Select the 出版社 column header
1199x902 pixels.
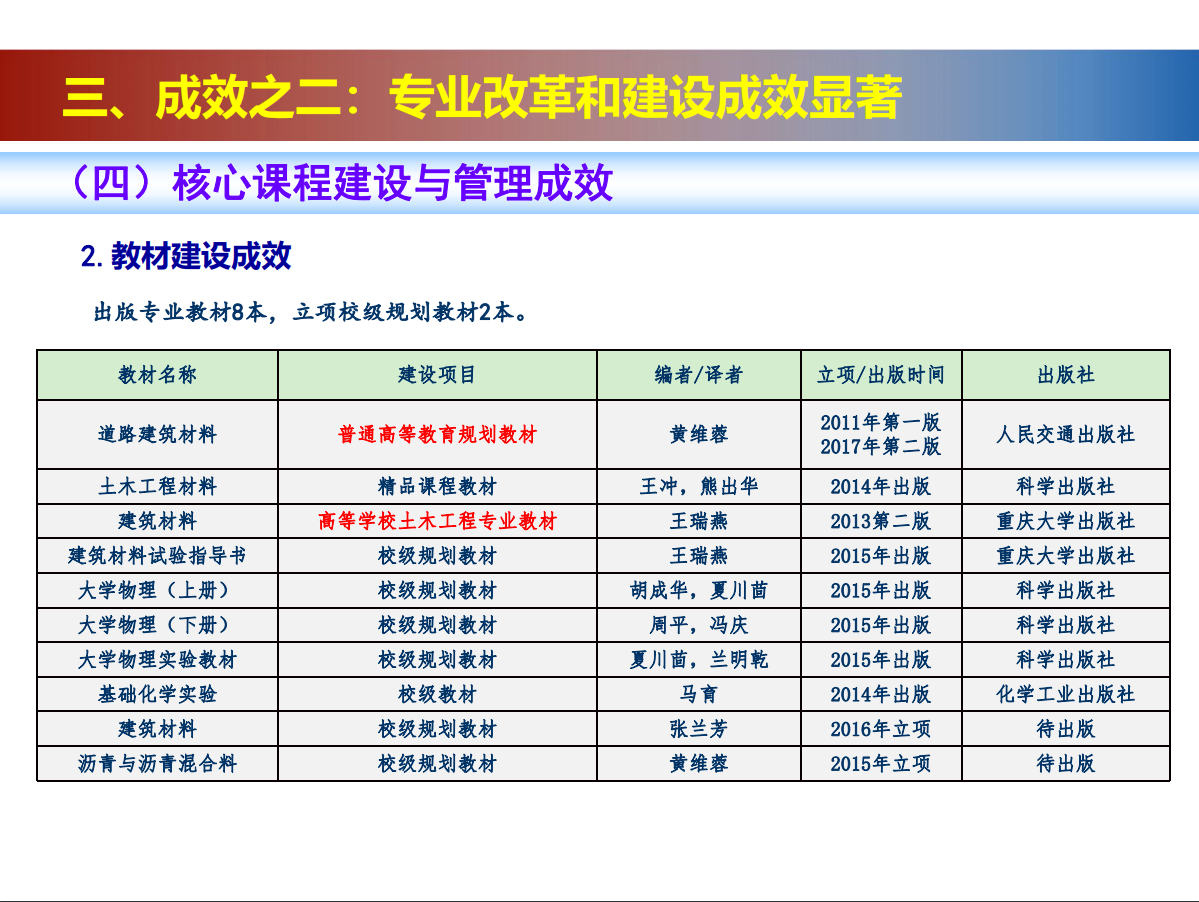[1065, 375]
